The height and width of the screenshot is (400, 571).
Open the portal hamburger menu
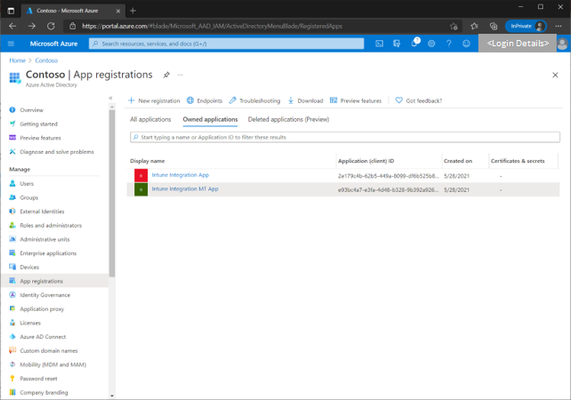click(x=11, y=44)
